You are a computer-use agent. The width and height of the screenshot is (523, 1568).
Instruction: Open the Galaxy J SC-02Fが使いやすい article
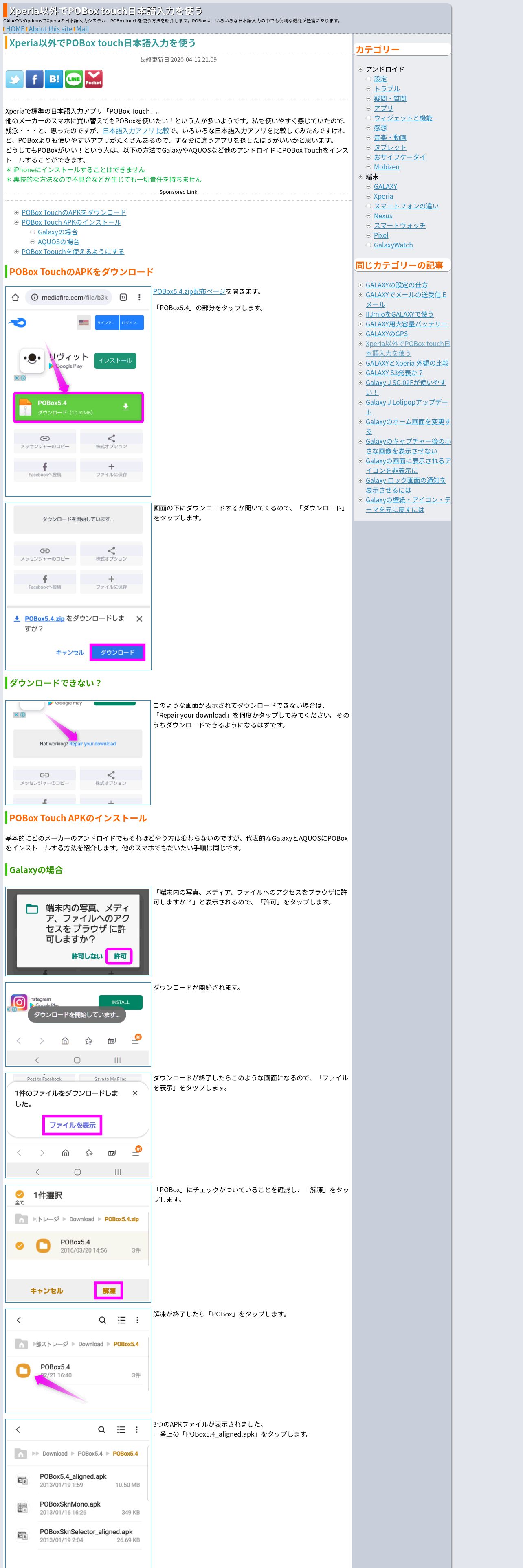[x=406, y=387]
